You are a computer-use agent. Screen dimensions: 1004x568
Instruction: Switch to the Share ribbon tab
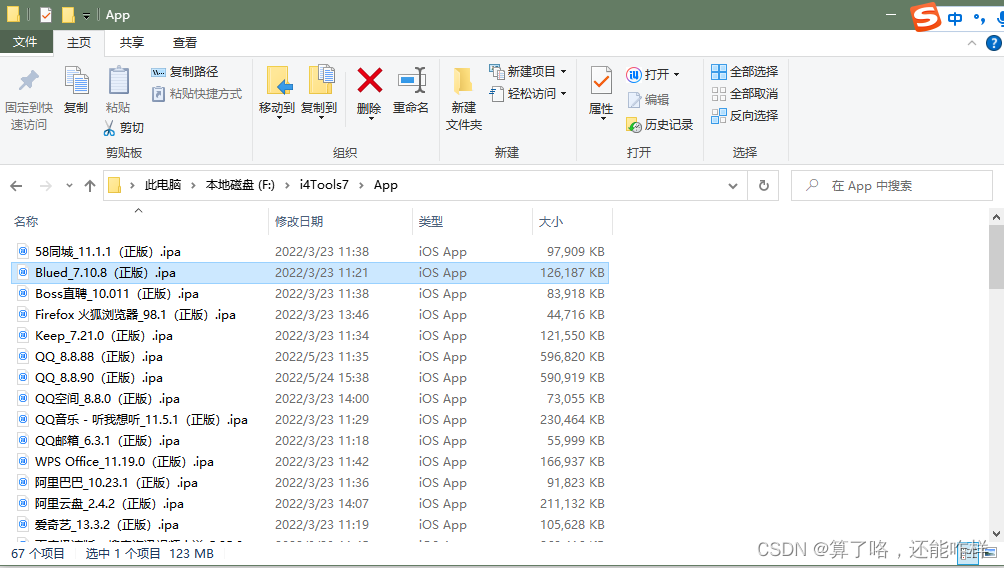132,43
